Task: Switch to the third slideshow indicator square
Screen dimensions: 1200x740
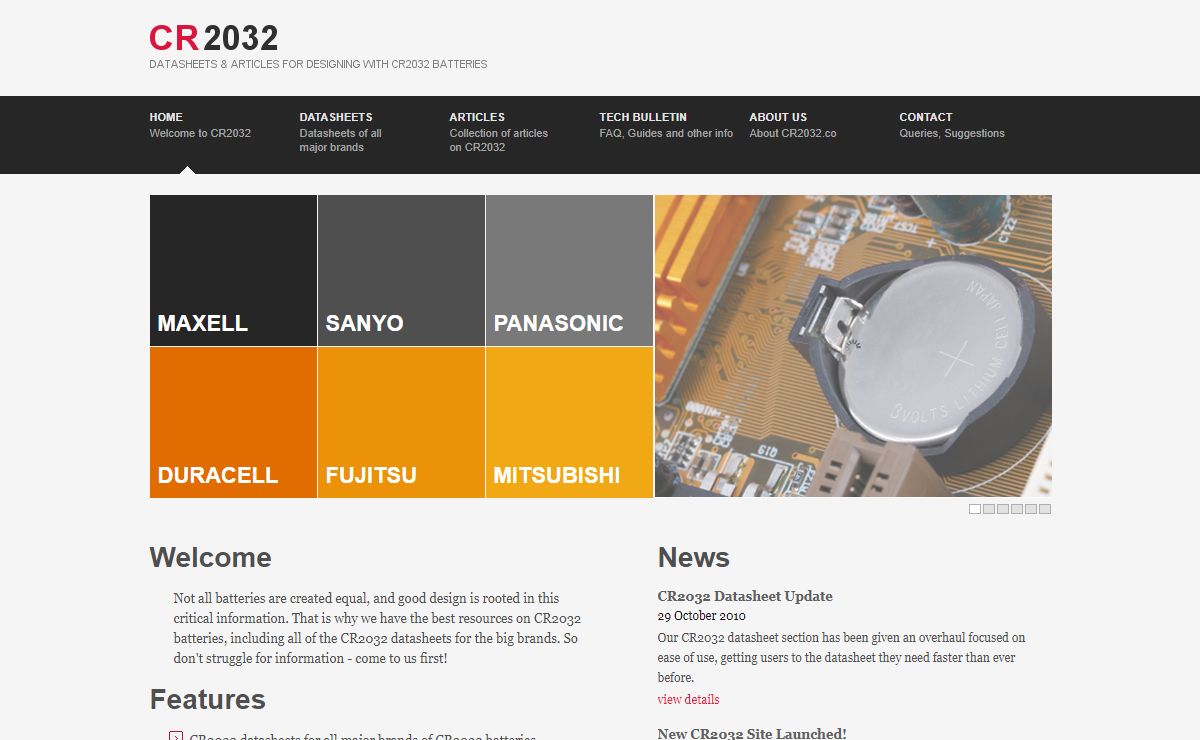Action: pos(1003,509)
